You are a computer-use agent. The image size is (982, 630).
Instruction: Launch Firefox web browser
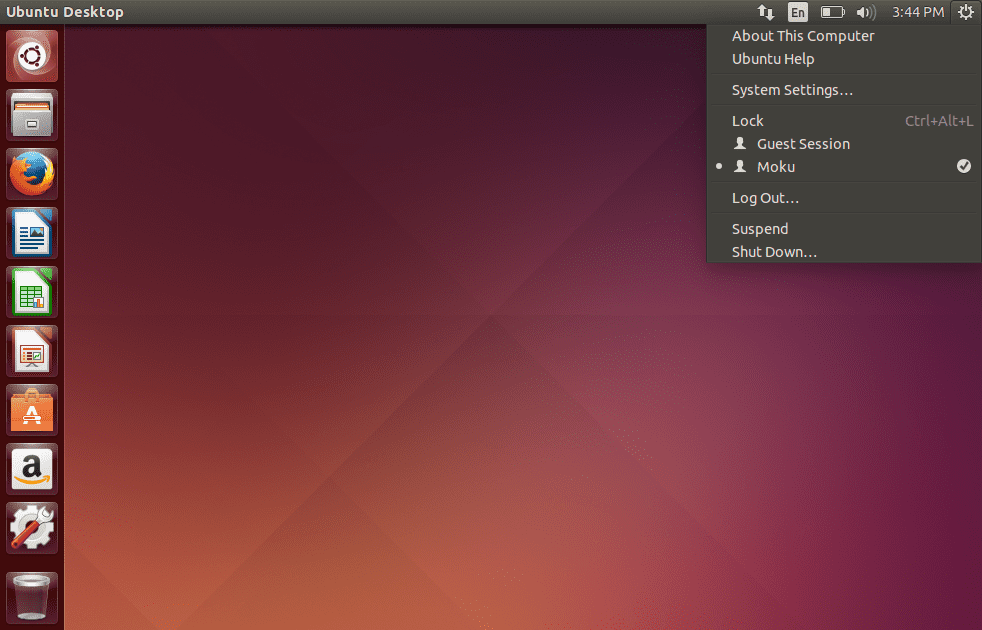[x=32, y=174]
